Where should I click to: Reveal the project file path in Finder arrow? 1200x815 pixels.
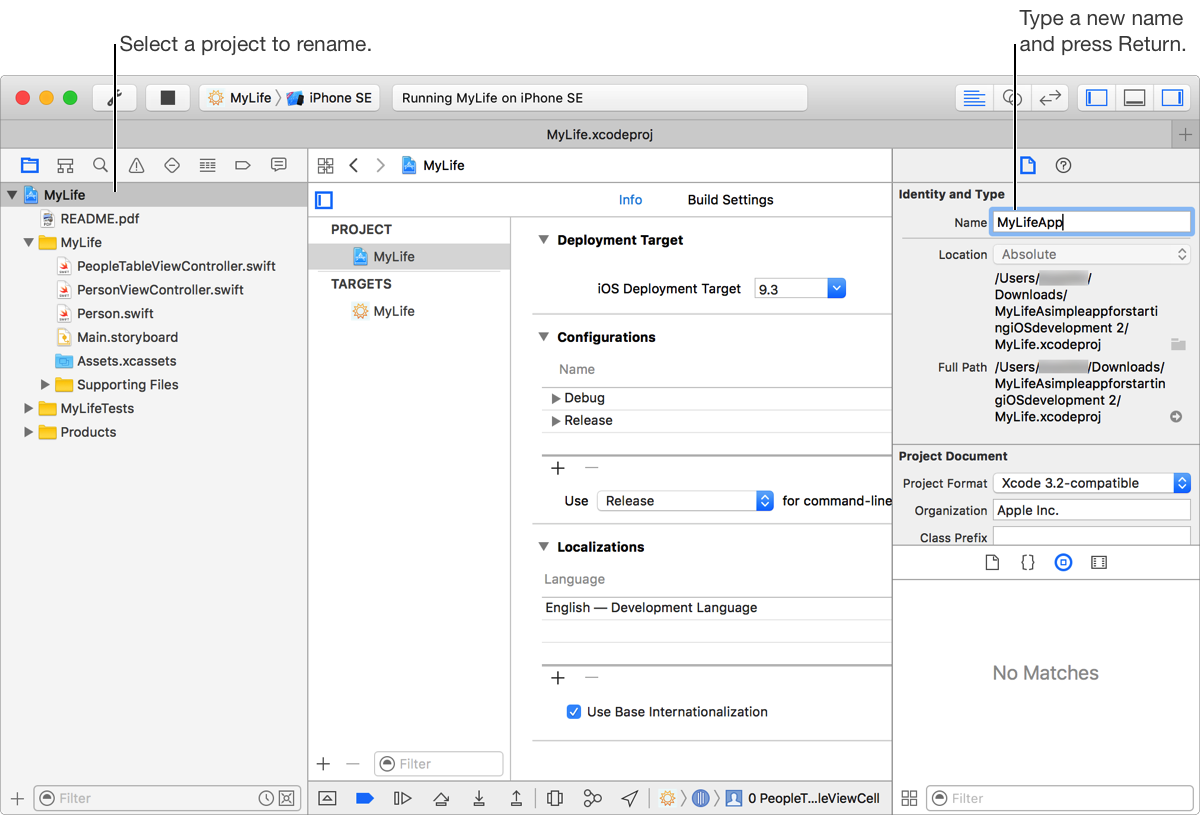point(1176,417)
